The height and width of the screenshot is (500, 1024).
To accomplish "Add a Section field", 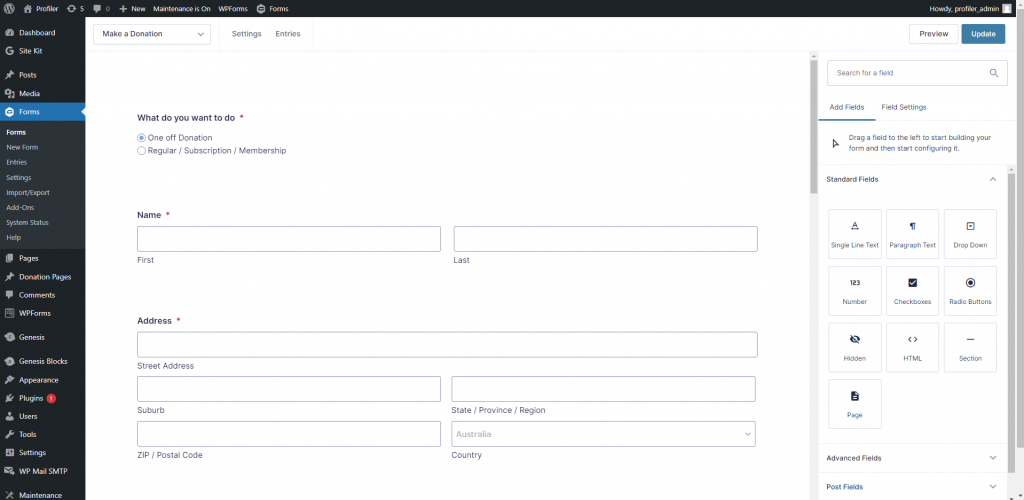I will 970,348.
